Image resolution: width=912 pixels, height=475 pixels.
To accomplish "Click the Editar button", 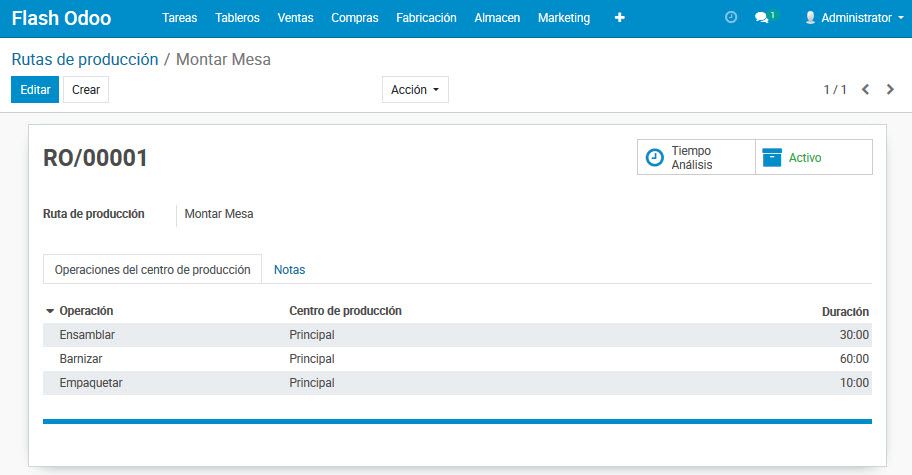I will [35, 90].
